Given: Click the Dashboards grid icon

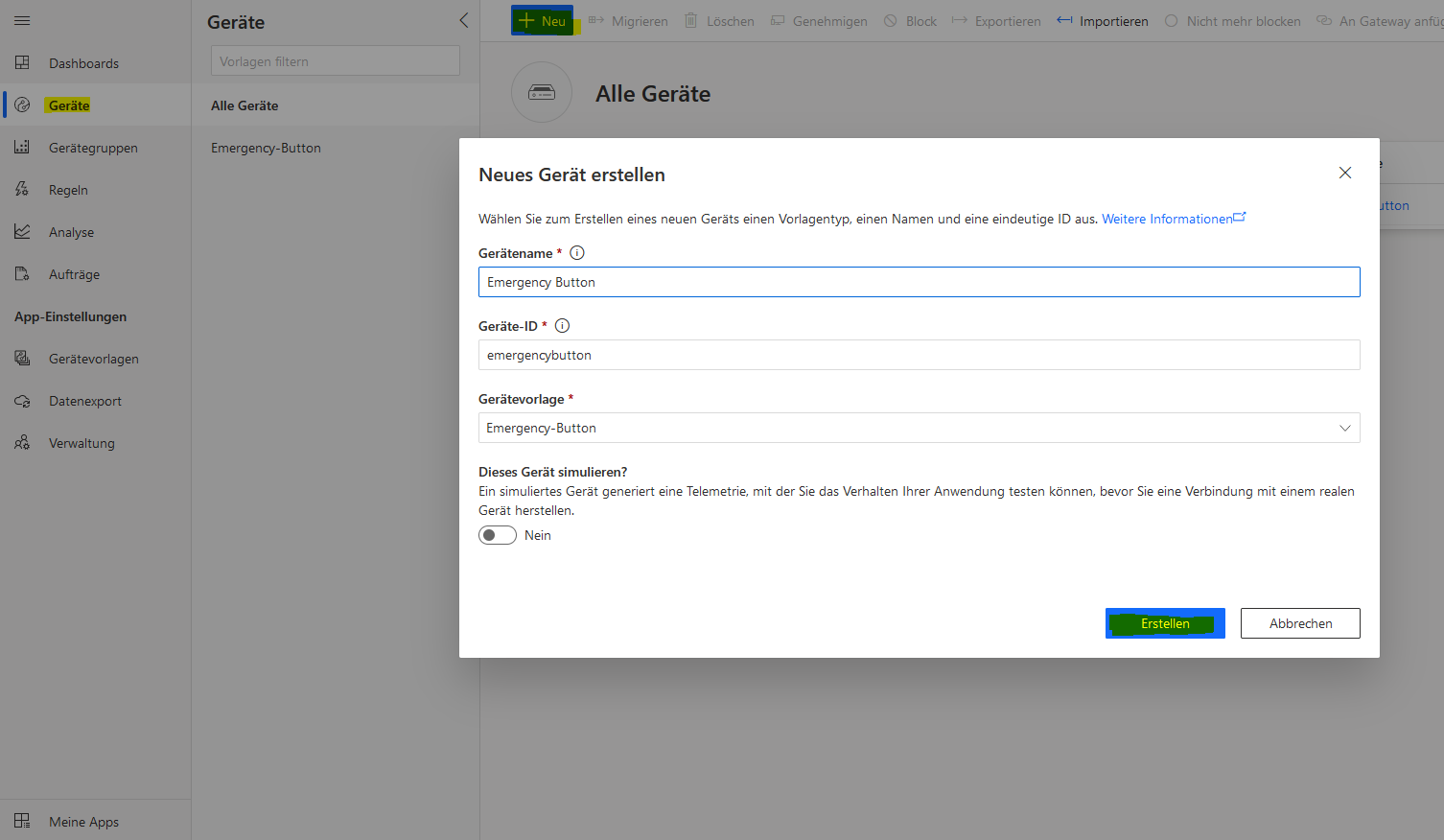Looking at the screenshot, I should pyautogui.click(x=22, y=62).
